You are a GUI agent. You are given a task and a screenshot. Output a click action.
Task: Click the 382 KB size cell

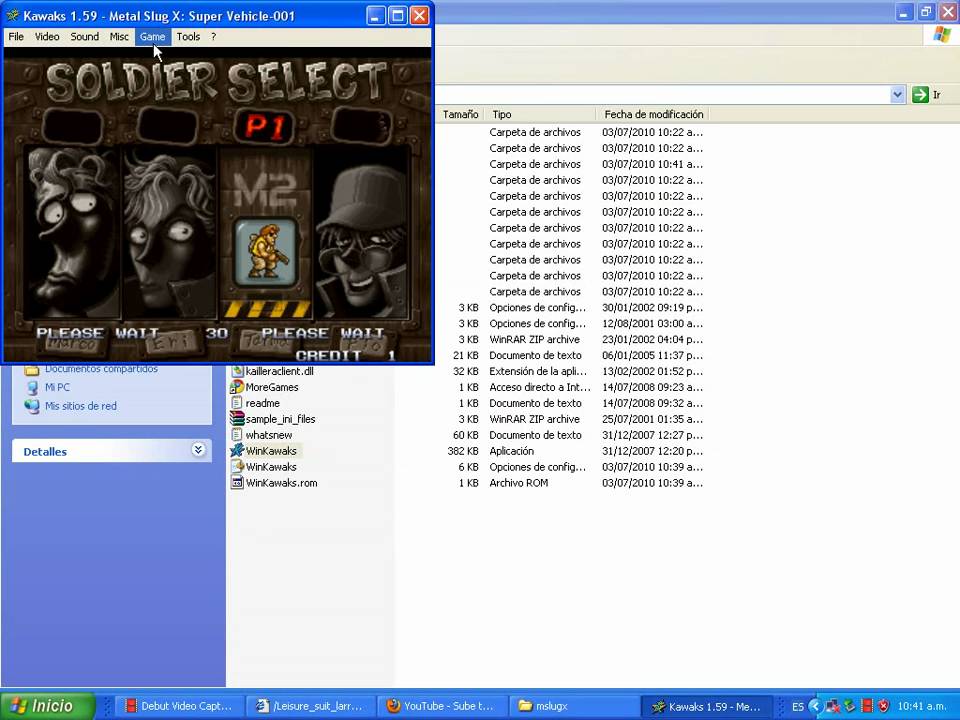pyautogui.click(x=463, y=451)
